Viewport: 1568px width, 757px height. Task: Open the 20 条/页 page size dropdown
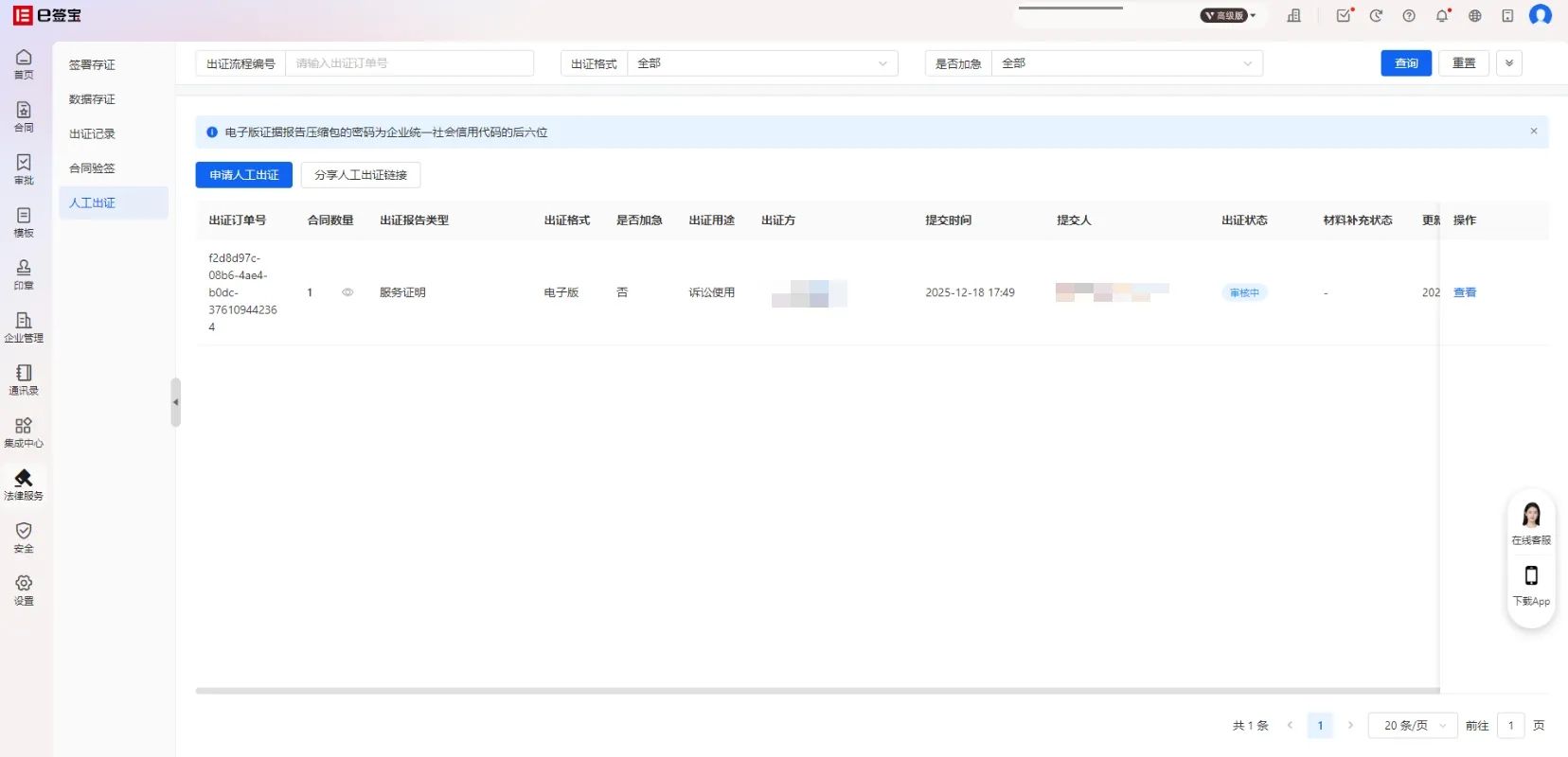[1412, 726]
